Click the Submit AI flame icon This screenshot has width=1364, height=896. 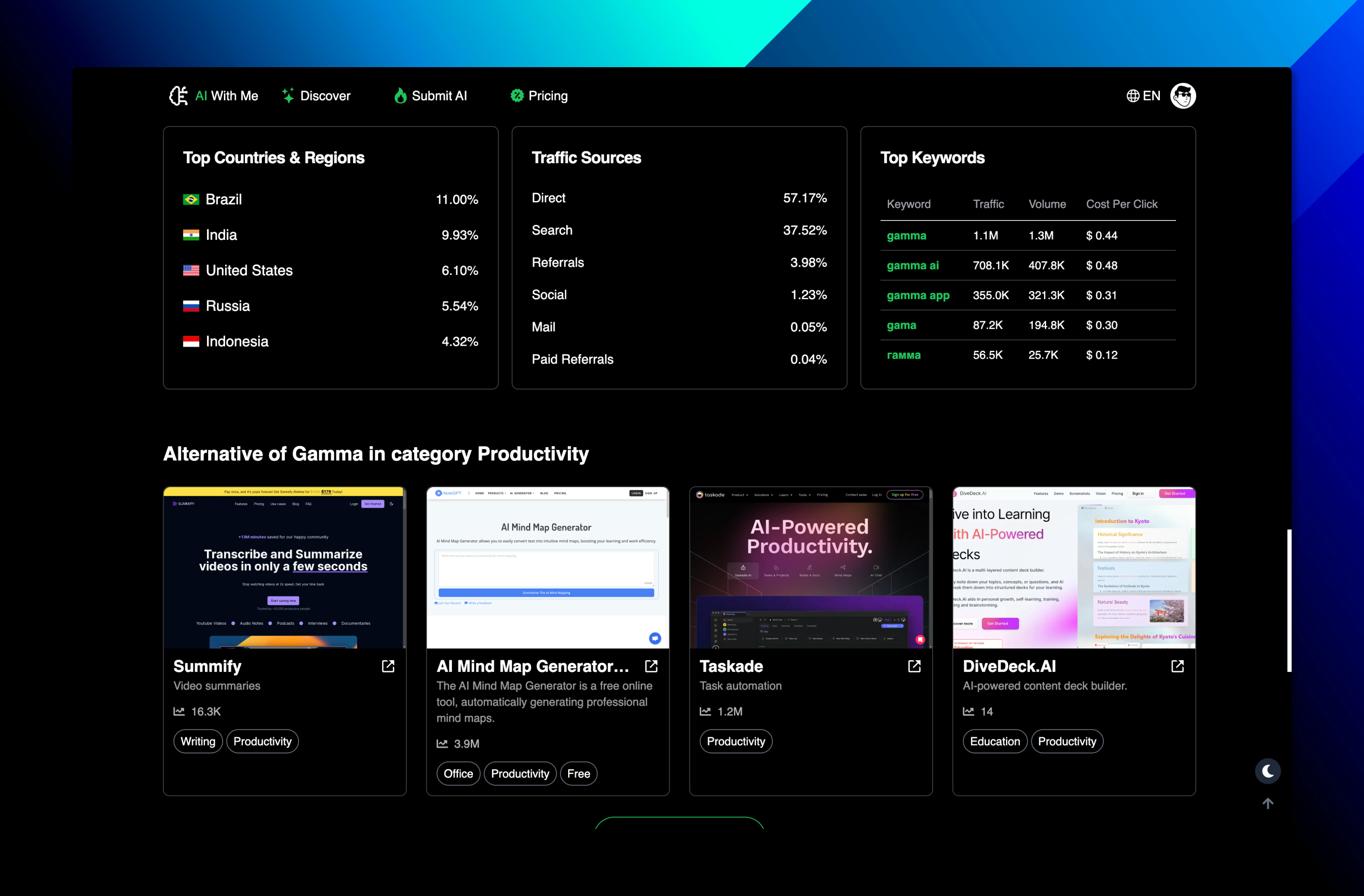point(400,96)
